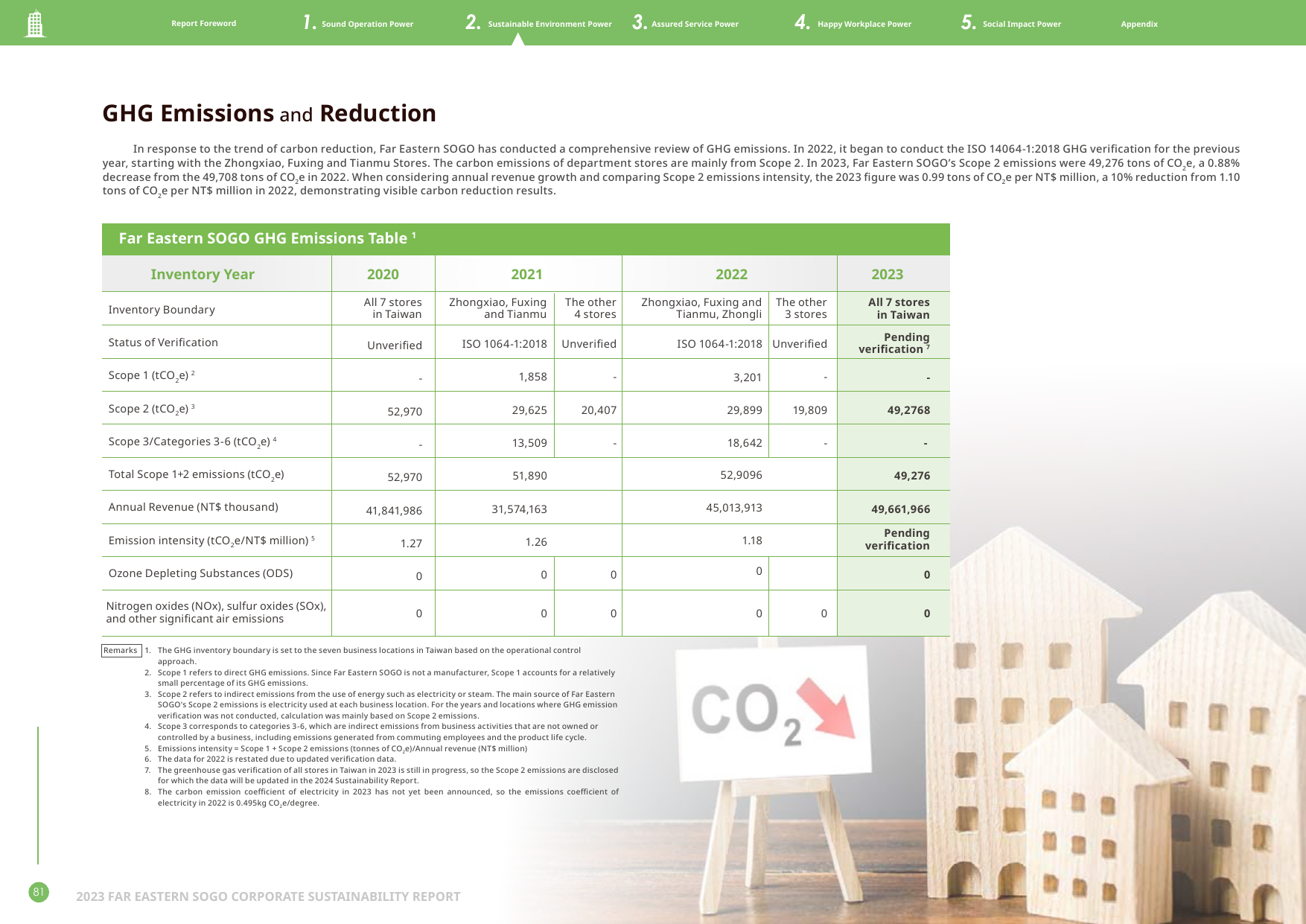Select the 2020 column header
This screenshot has height=924, width=1306.
[x=383, y=274]
